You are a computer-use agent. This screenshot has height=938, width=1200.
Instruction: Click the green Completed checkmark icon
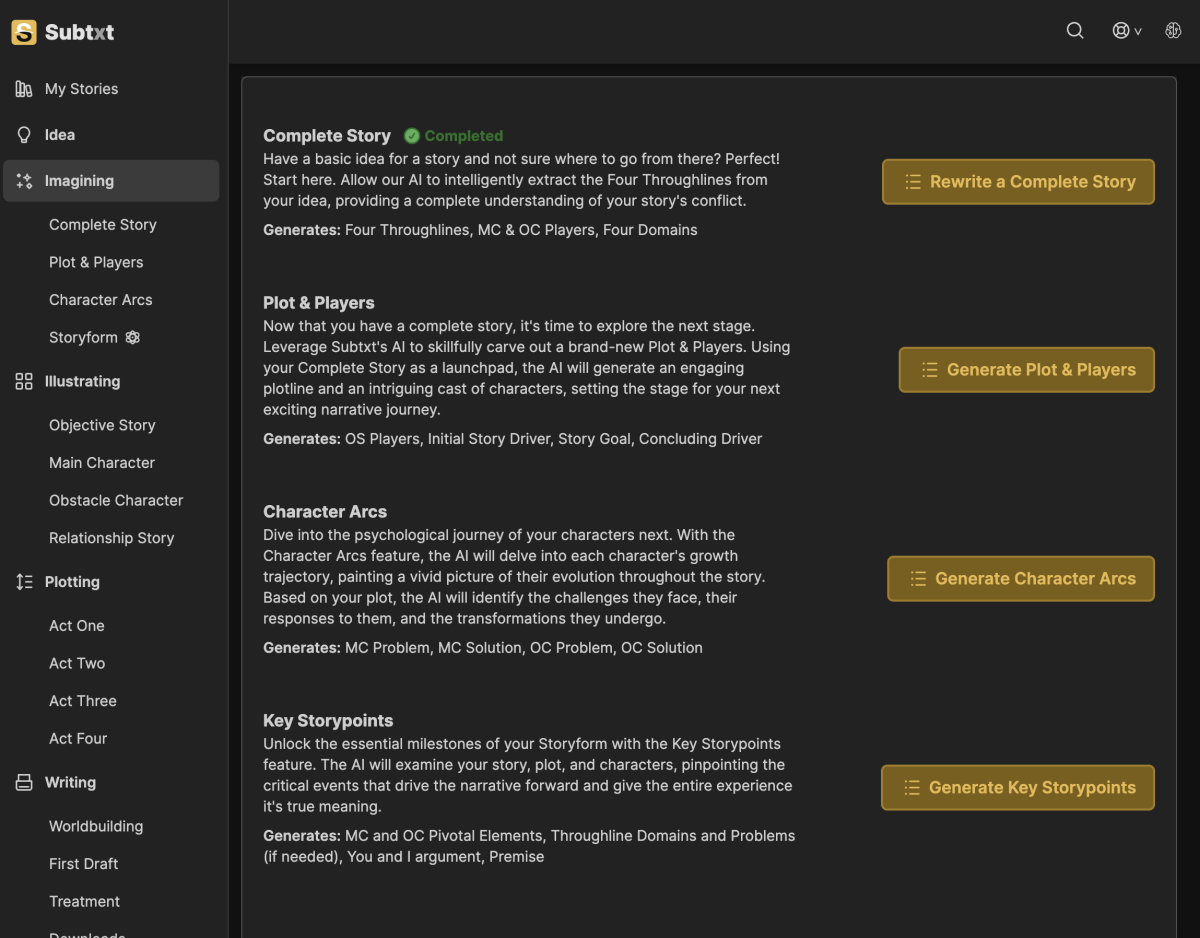412,136
